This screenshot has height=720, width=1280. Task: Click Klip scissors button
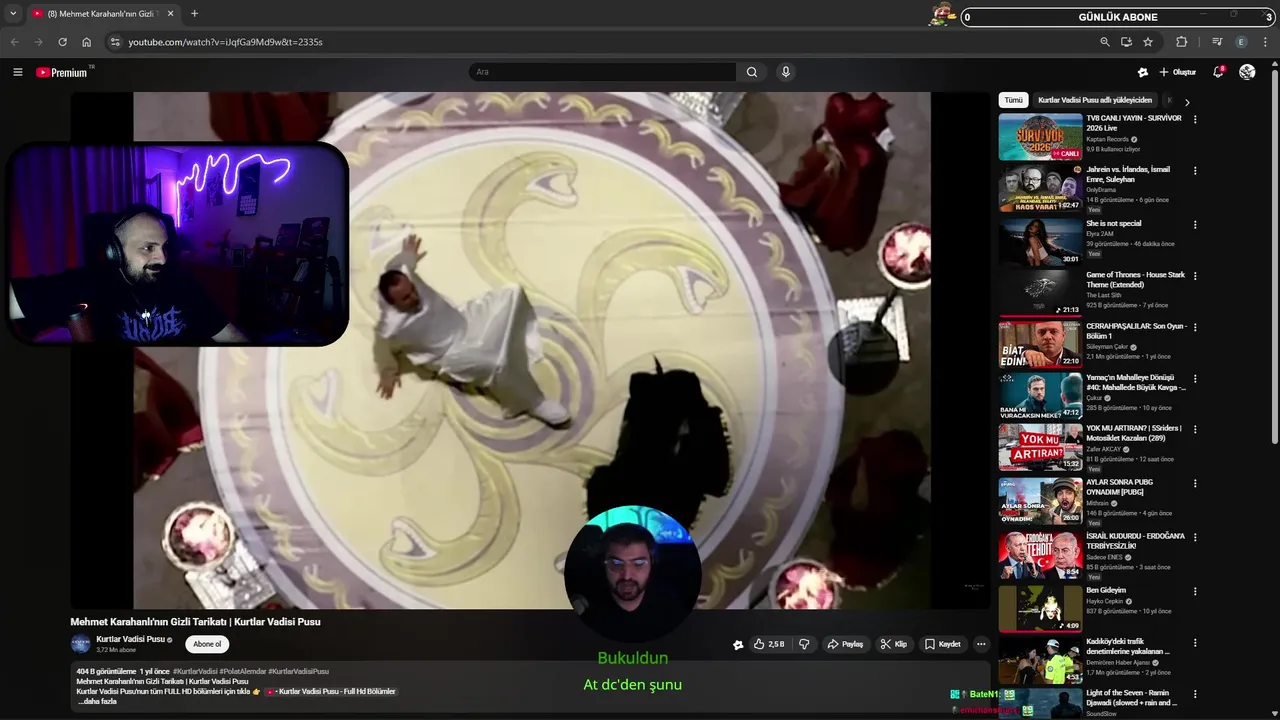(x=893, y=644)
